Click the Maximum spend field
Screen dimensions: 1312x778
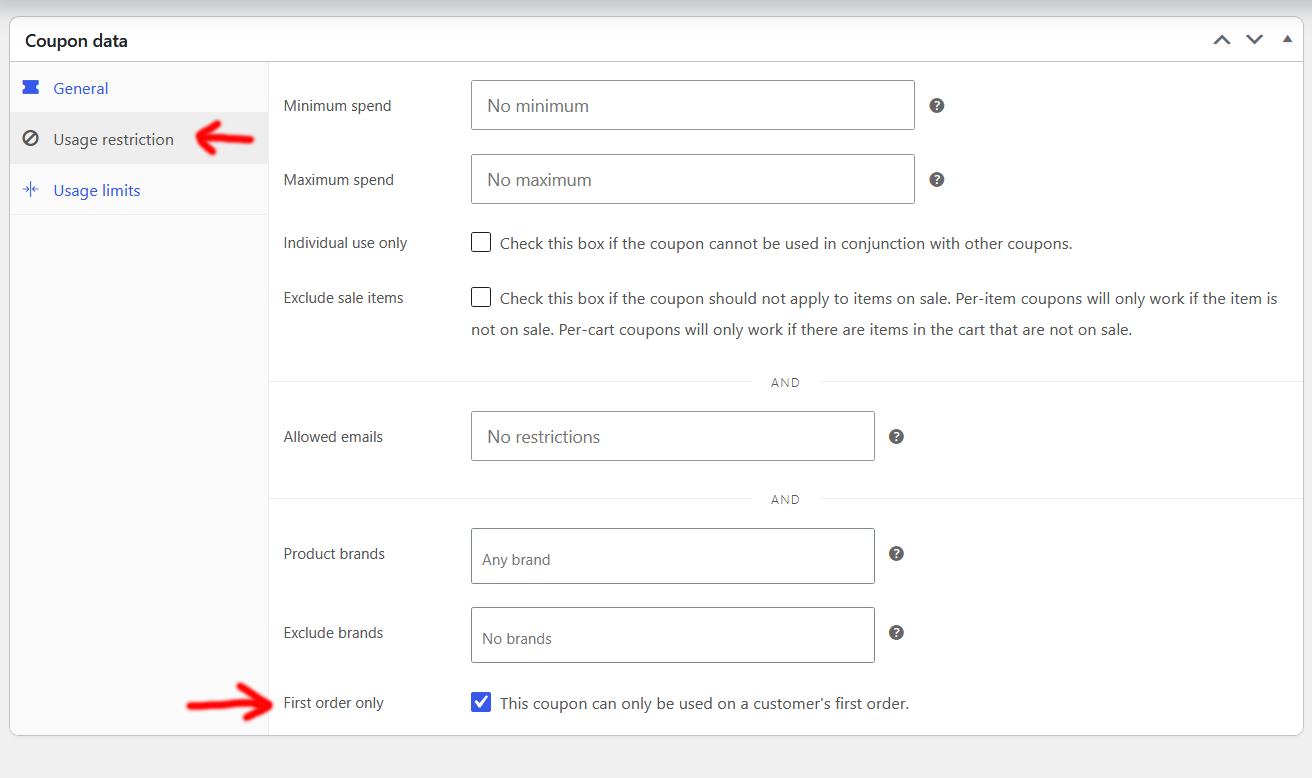point(692,179)
